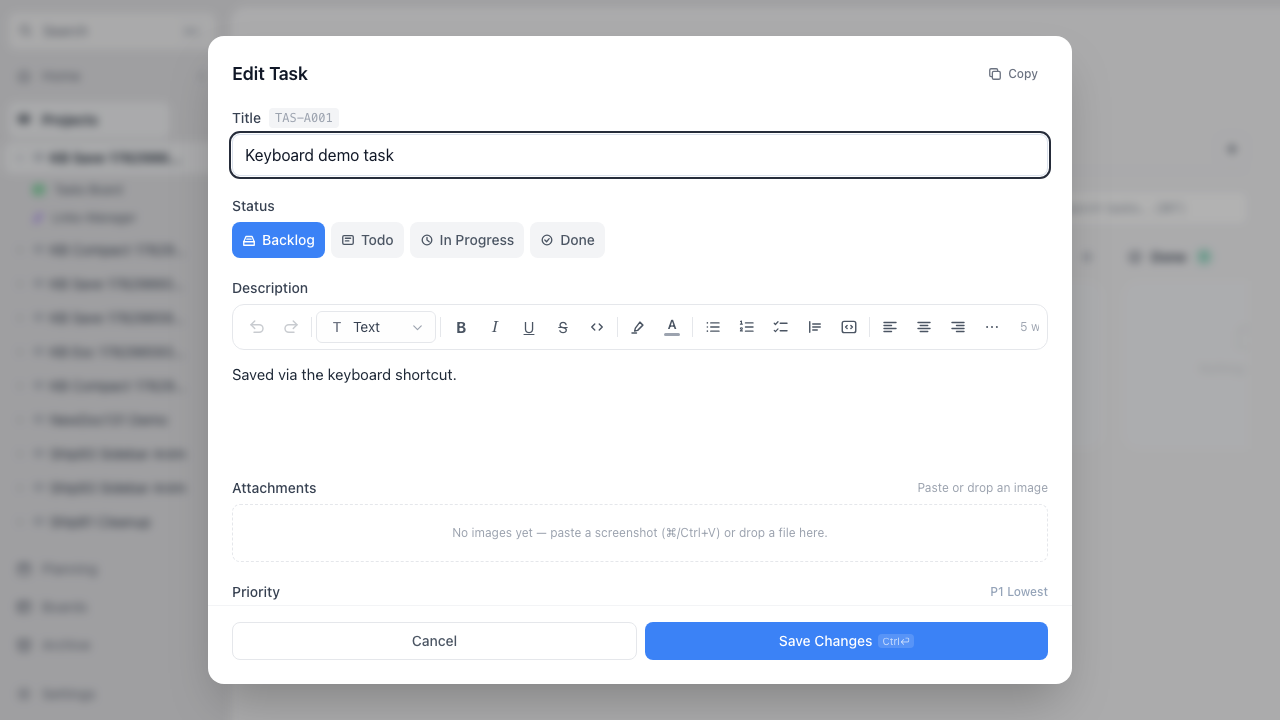Insert a bulleted list
The width and height of the screenshot is (1280, 720).
click(713, 327)
